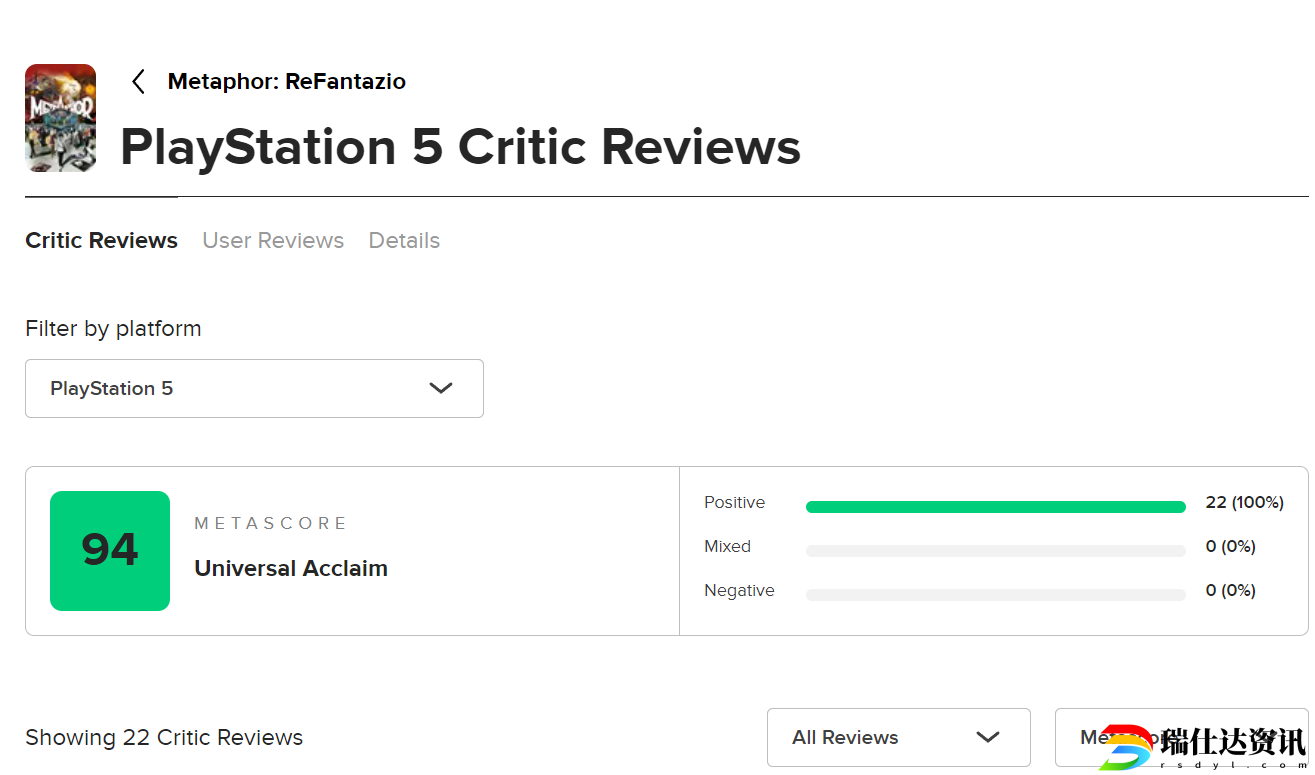Click the Showing 22 Critic Reviews text
This screenshot has height=775, width=1315.
(164, 738)
